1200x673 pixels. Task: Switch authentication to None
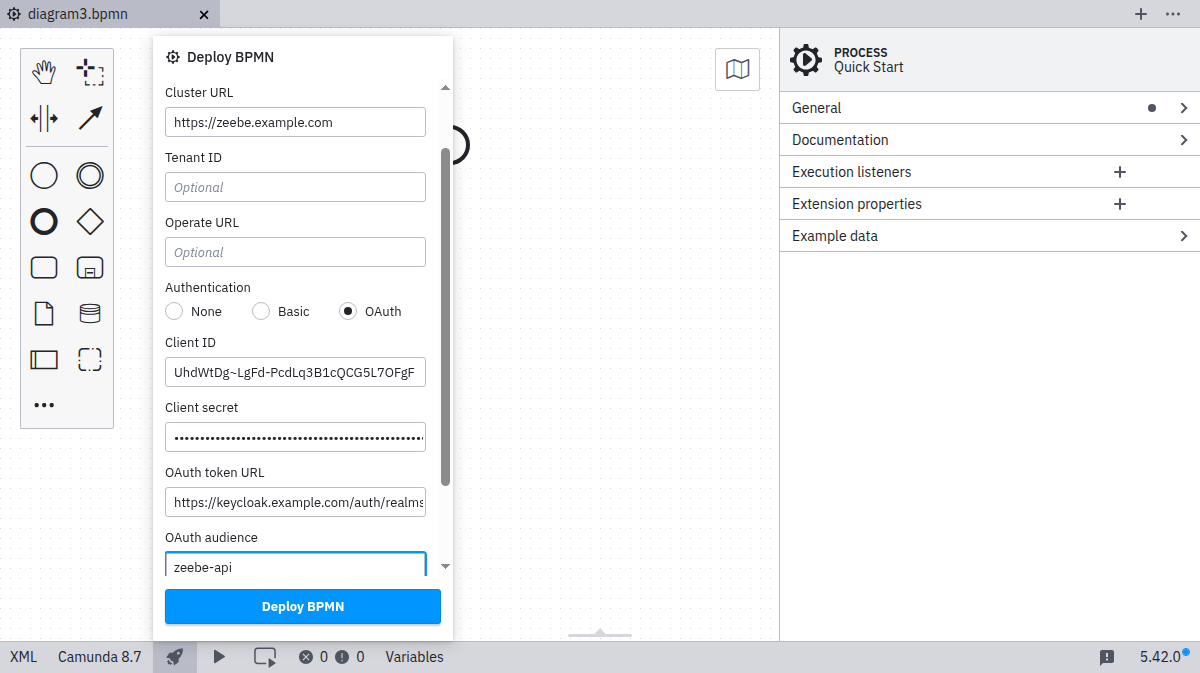(172, 311)
